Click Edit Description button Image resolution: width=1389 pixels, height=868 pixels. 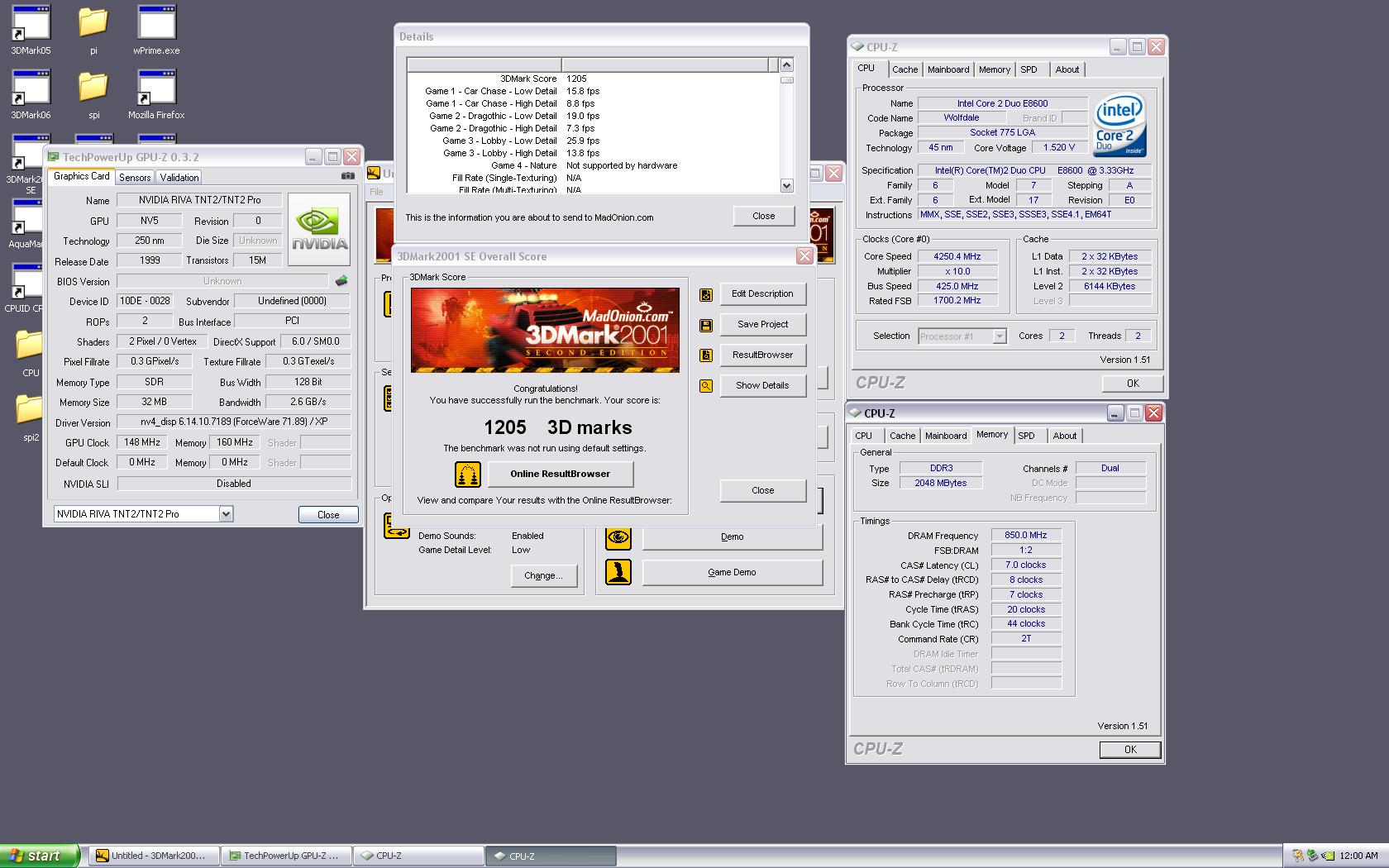tap(762, 293)
